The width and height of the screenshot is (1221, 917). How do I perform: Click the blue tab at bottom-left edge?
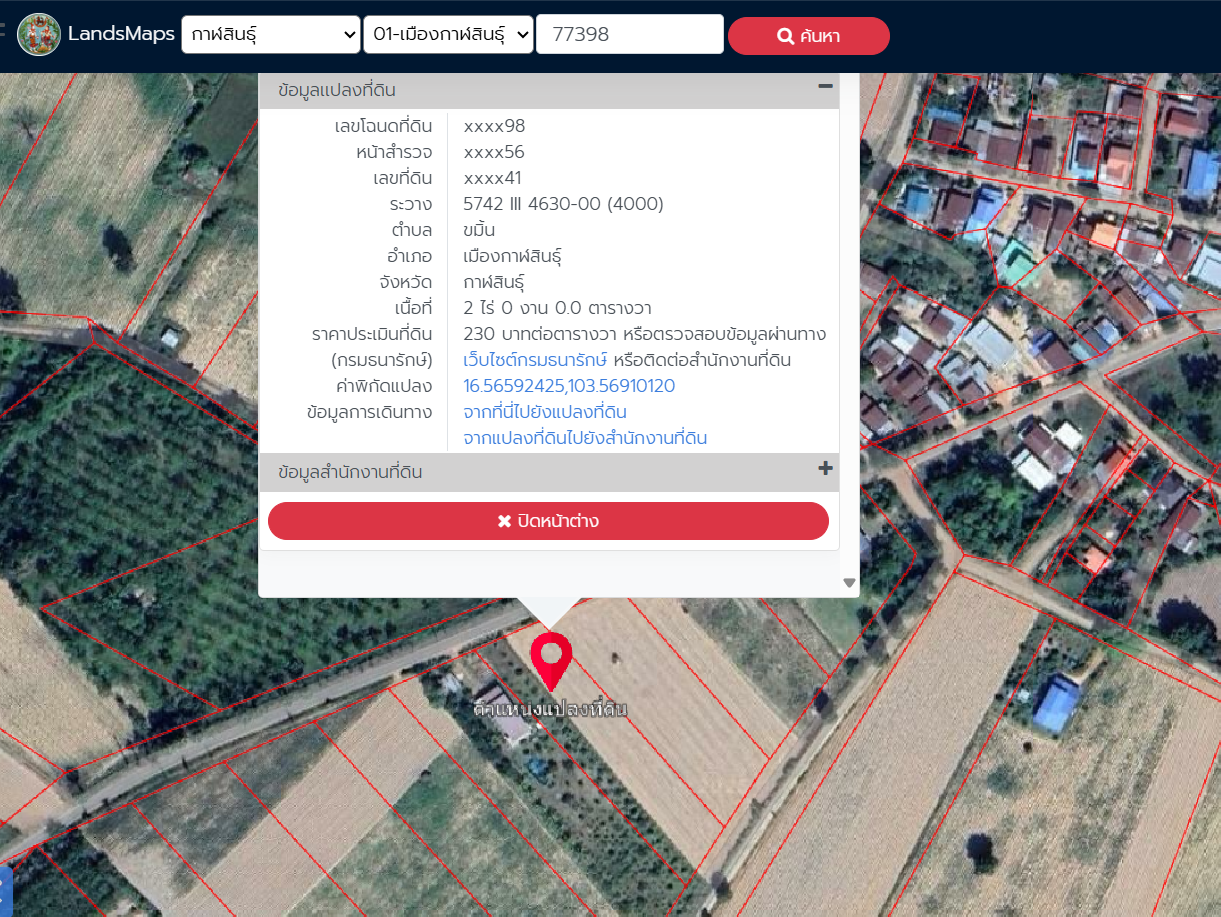(4, 891)
